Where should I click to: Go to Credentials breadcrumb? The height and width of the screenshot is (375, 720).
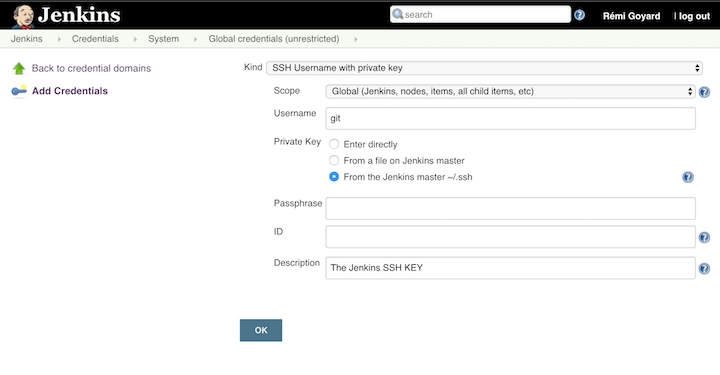(x=95, y=39)
